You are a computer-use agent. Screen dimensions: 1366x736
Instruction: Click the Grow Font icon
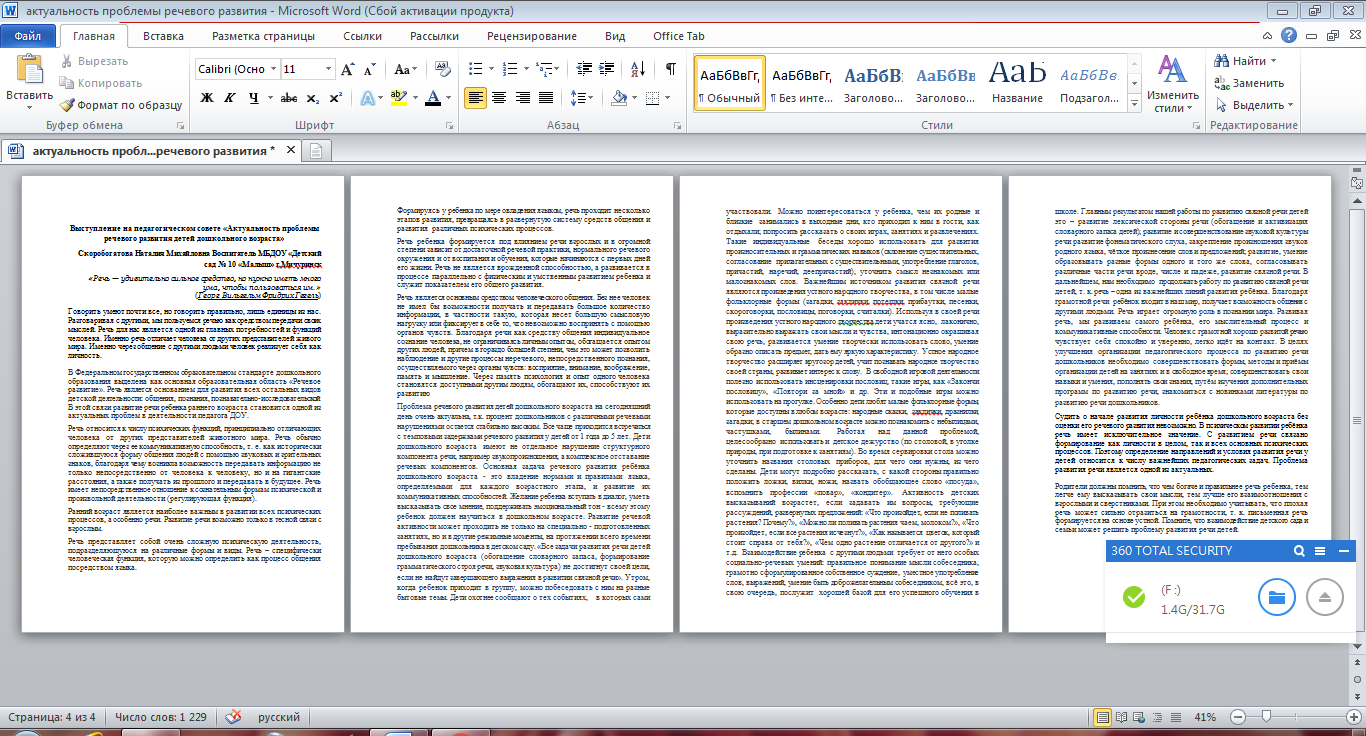click(348, 70)
